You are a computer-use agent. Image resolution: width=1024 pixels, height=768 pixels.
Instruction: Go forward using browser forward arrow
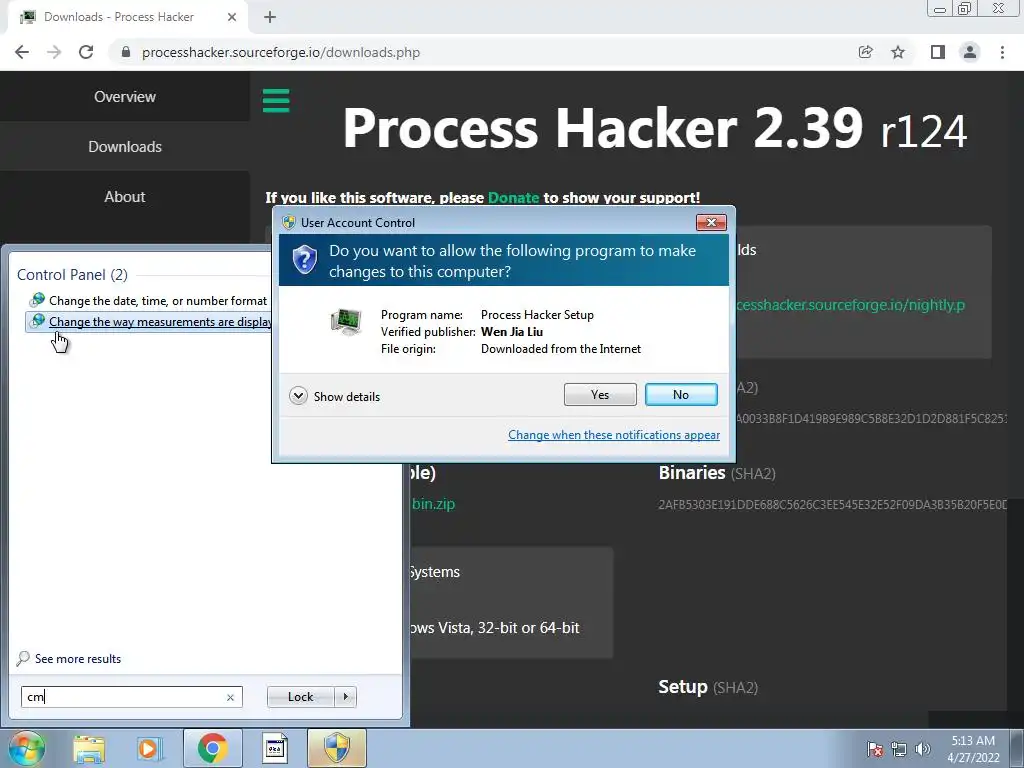click(x=54, y=52)
